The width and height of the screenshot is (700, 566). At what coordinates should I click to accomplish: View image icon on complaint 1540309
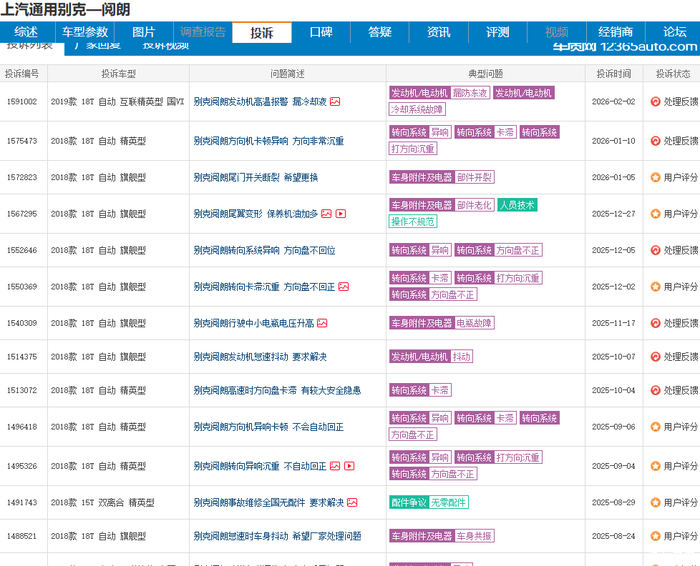point(322,324)
